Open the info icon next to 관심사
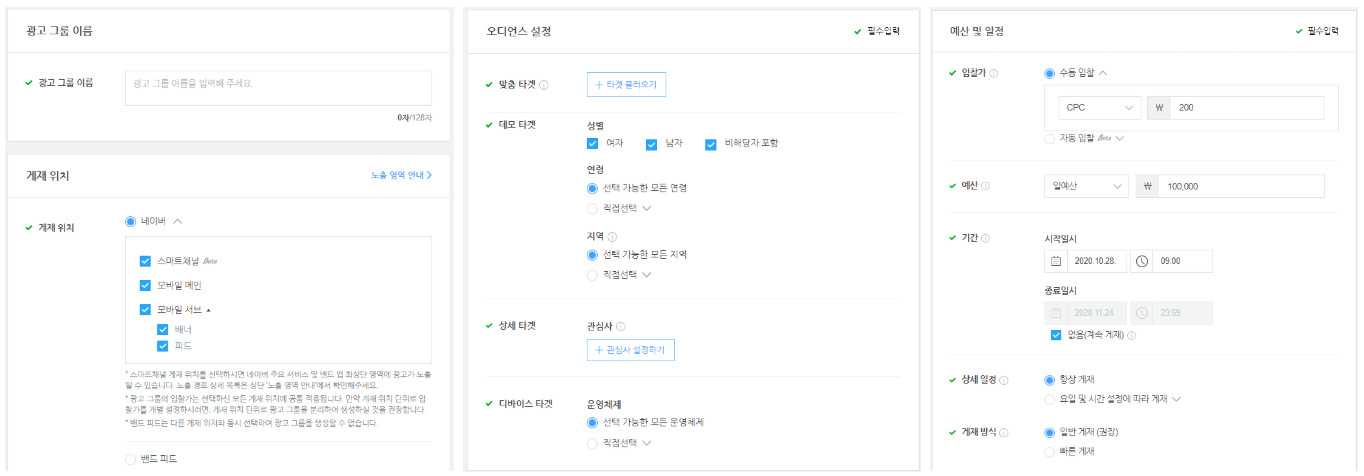 point(621,326)
